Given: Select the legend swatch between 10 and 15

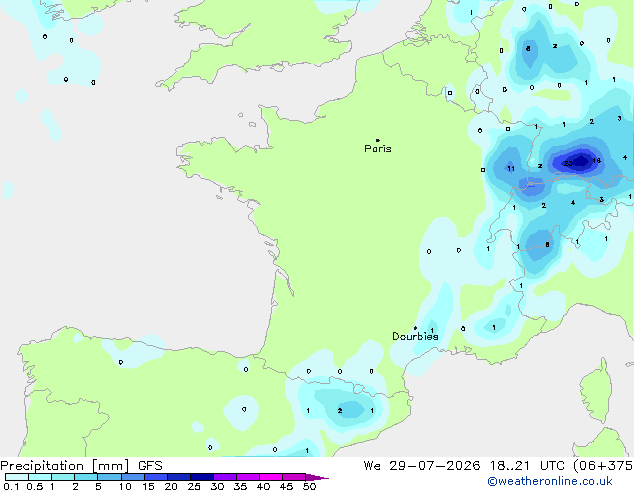Looking at the screenshot, I should [x=133, y=477].
